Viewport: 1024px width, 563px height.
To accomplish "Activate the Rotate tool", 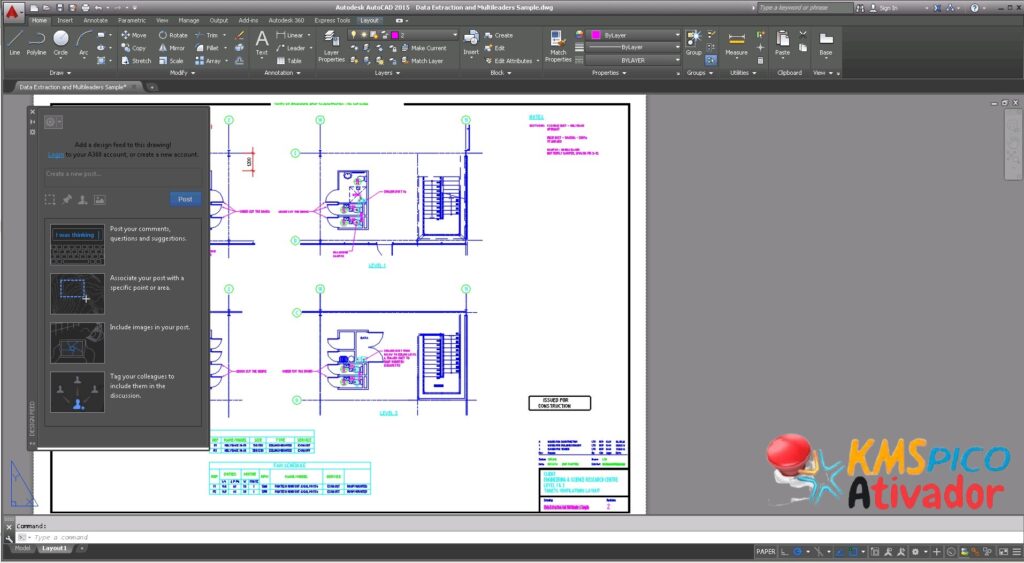I will [173, 35].
